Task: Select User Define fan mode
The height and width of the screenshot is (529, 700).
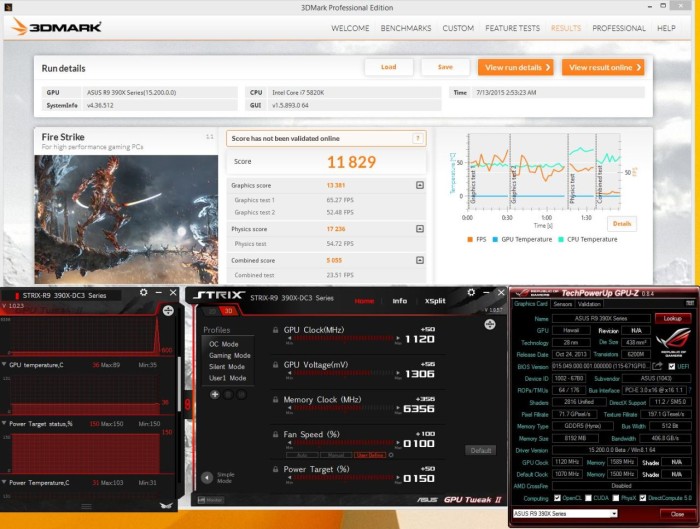Action: pyautogui.click(x=370, y=455)
